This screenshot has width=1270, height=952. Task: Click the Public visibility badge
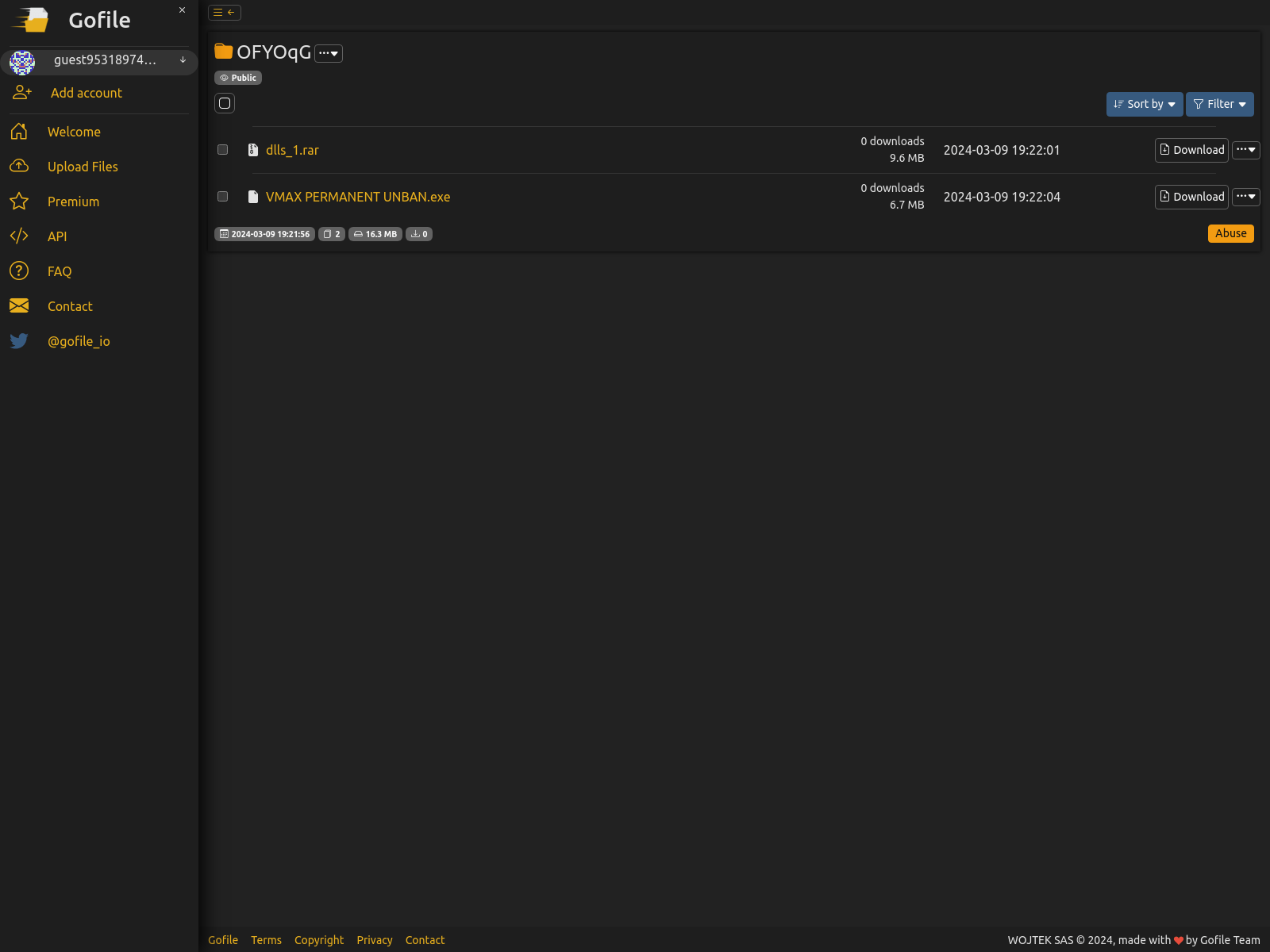238,78
